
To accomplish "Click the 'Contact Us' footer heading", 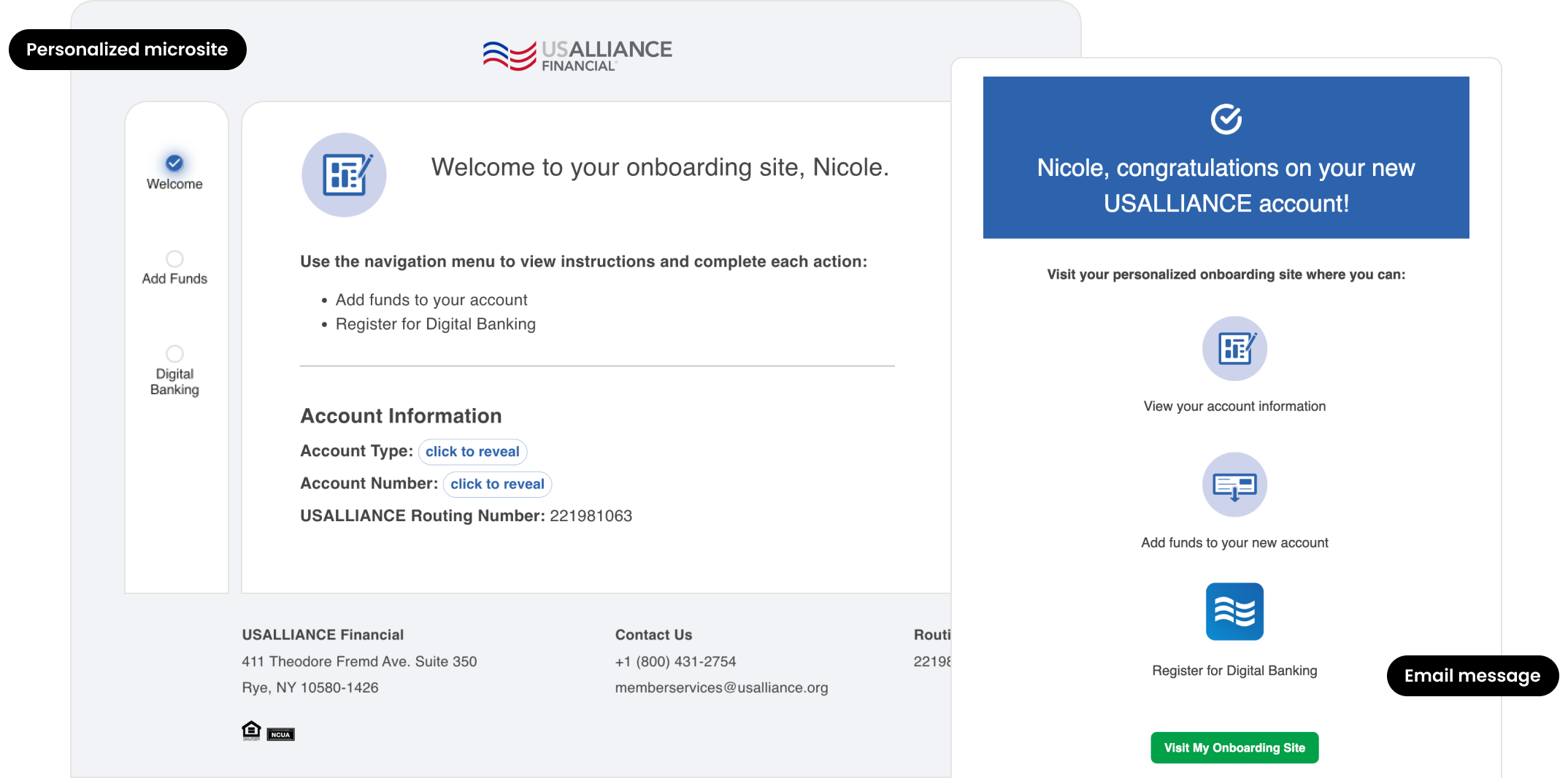I will pyautogui.click(x=653, y=635).
